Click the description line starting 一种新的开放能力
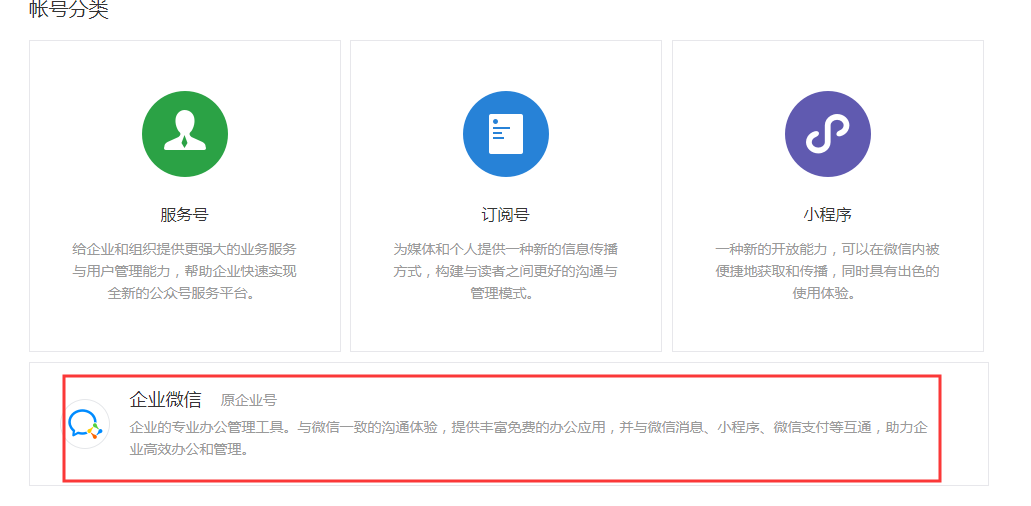The width and height of the screenshot is (1031, 506). pyautogui.click(x=827, y=249)
